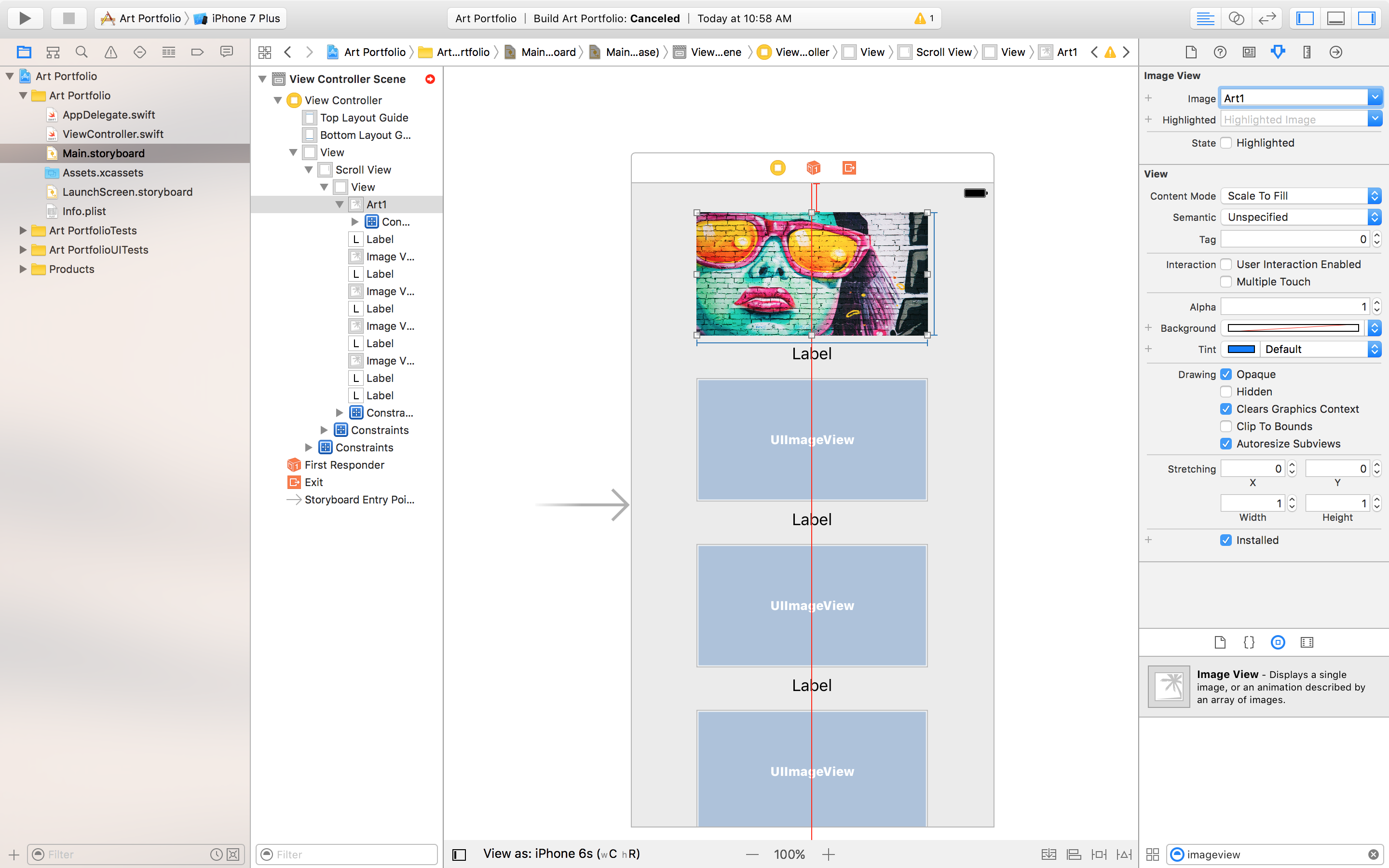Image resolution: width=1389 pixels, height=868 pixels.
Task: Open Quick Help inspector
Action: (1220, 52)
